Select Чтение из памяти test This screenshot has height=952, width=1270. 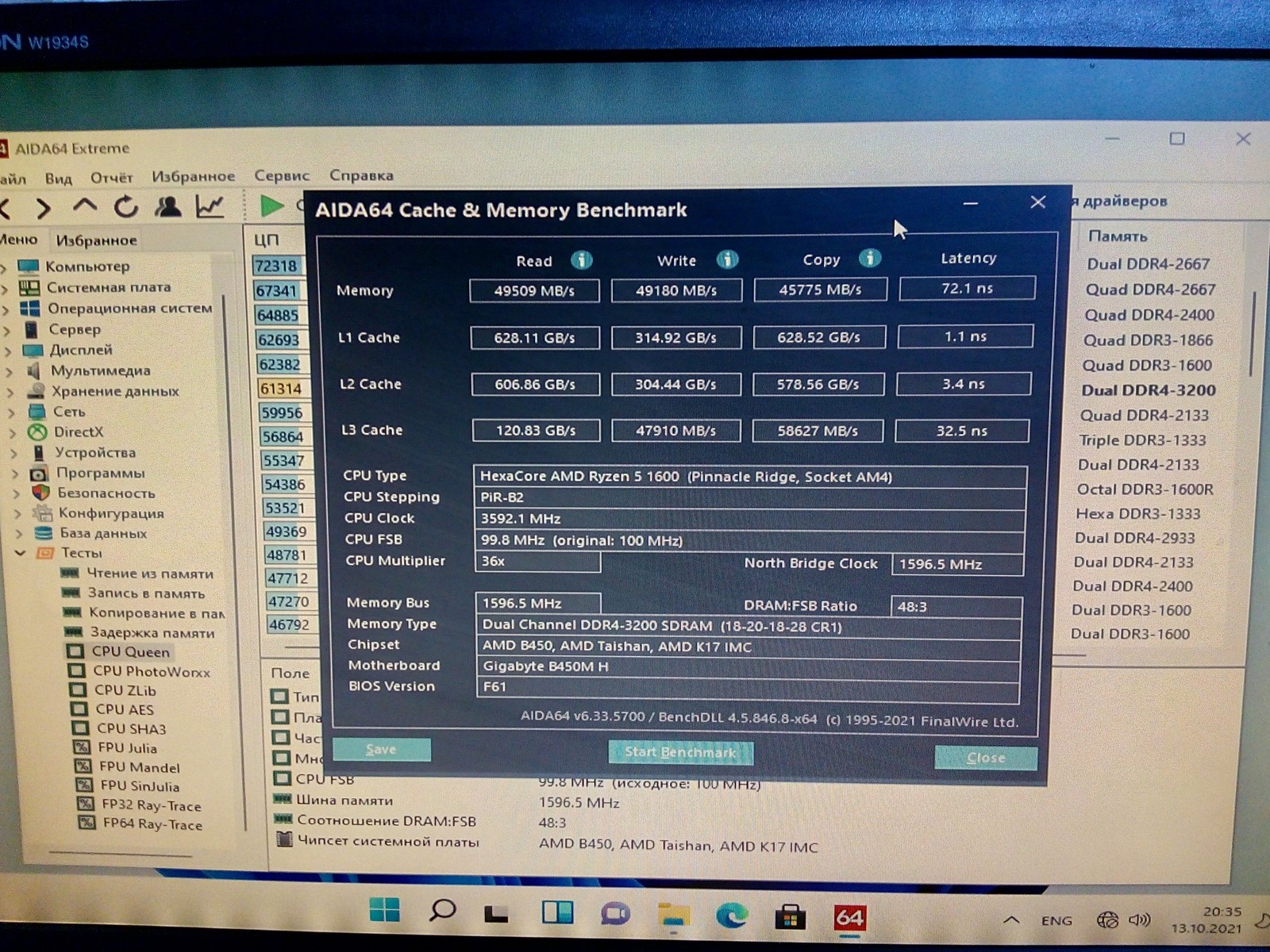click(149, 574)
